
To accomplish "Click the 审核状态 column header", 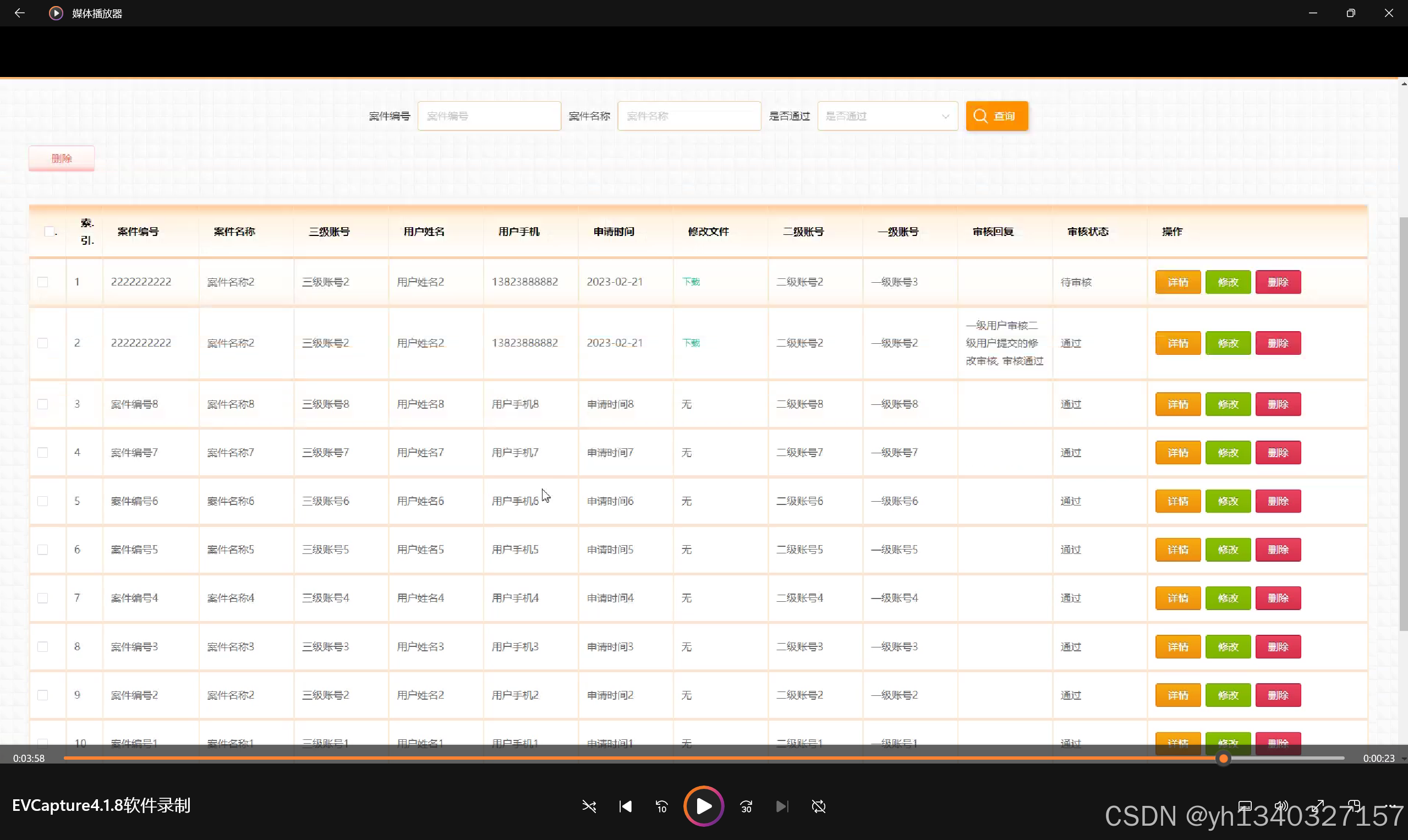I will point(1088,232).
